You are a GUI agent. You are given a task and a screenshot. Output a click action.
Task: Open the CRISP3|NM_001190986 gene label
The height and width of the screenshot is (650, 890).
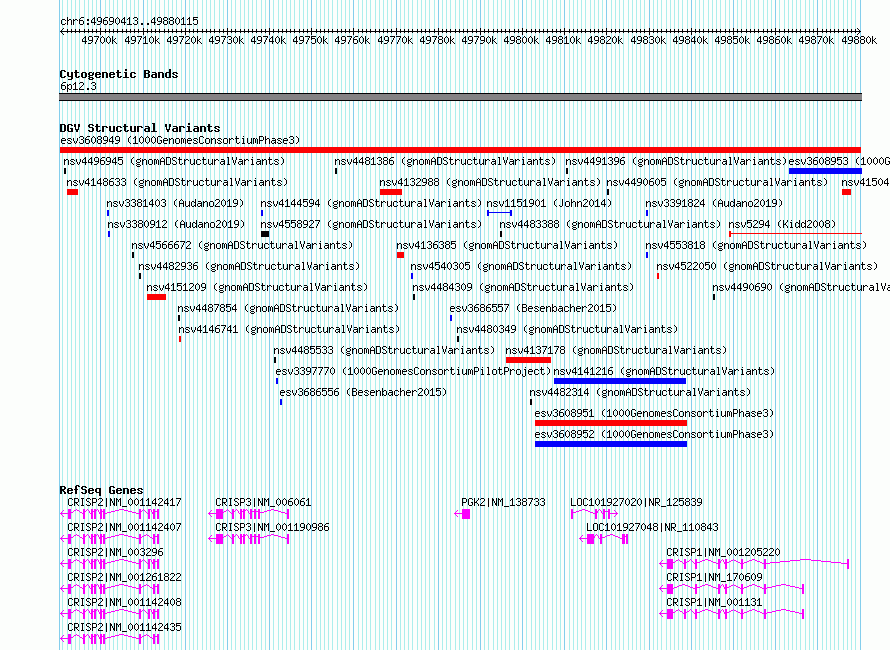click(272, 527)
